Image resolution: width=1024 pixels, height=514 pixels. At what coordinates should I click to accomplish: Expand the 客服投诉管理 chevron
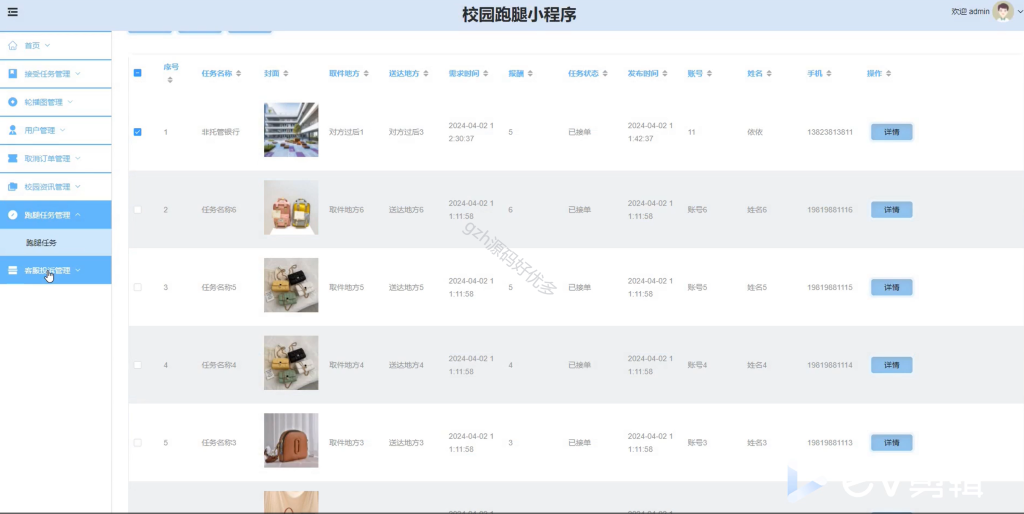tap(78, 270)
